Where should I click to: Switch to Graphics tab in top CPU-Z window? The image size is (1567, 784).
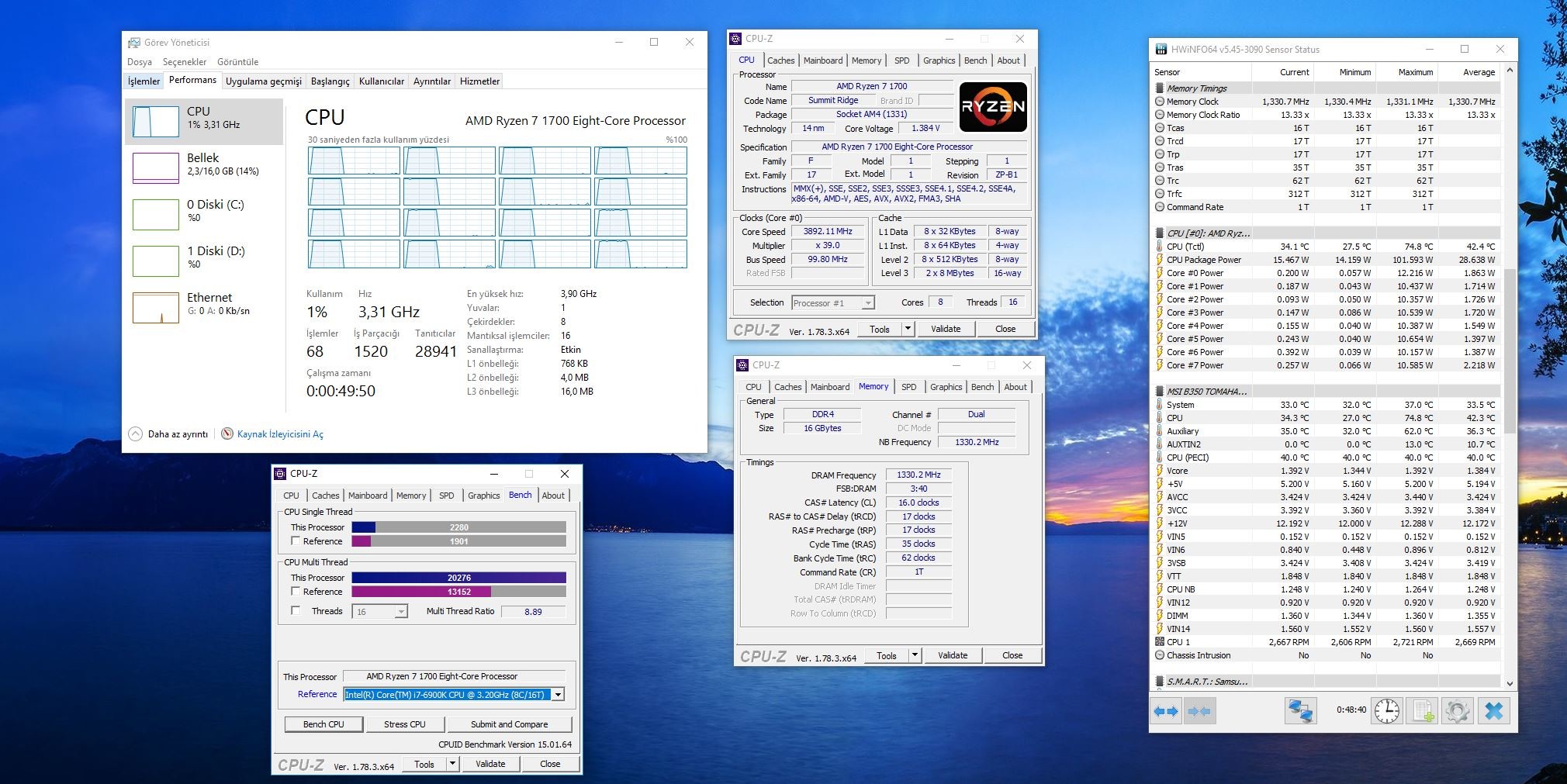click(x=939, y=60)
